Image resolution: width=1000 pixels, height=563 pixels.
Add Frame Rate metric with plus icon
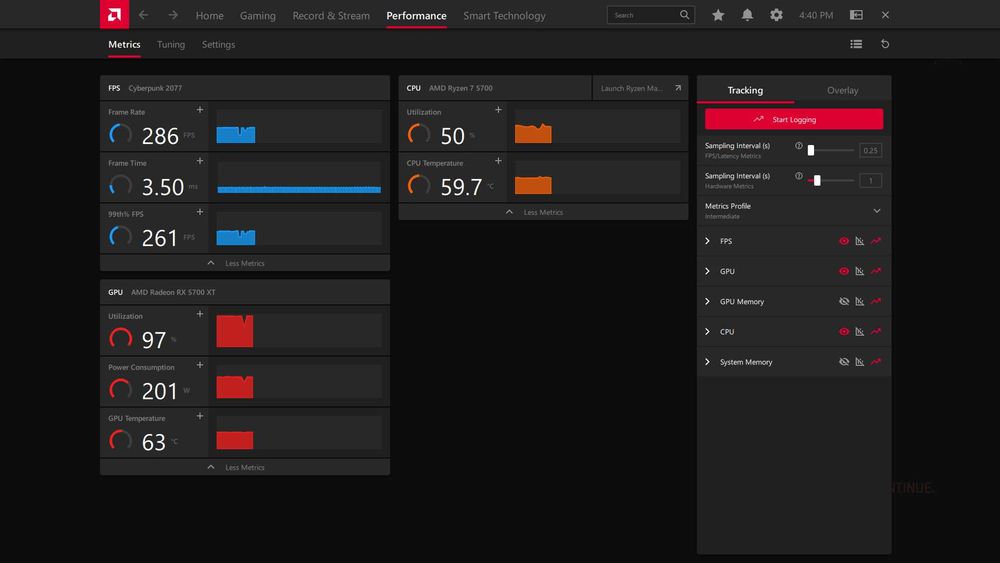pyautogui.click(x=200, y=110)
